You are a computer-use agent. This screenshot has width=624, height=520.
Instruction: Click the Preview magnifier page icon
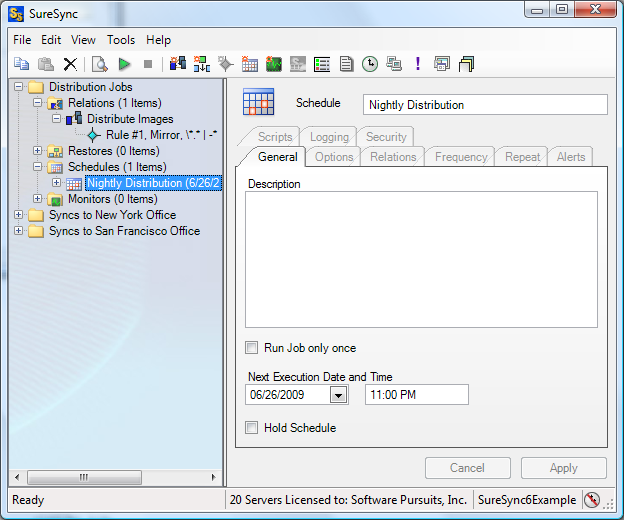(x=99, y=64)
